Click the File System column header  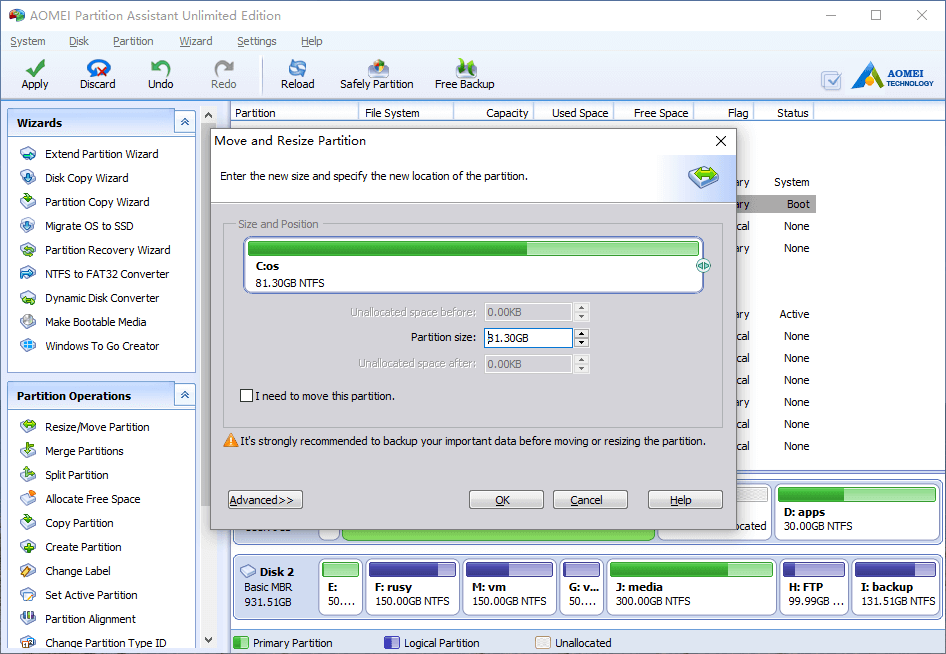(x=392, y=113)
